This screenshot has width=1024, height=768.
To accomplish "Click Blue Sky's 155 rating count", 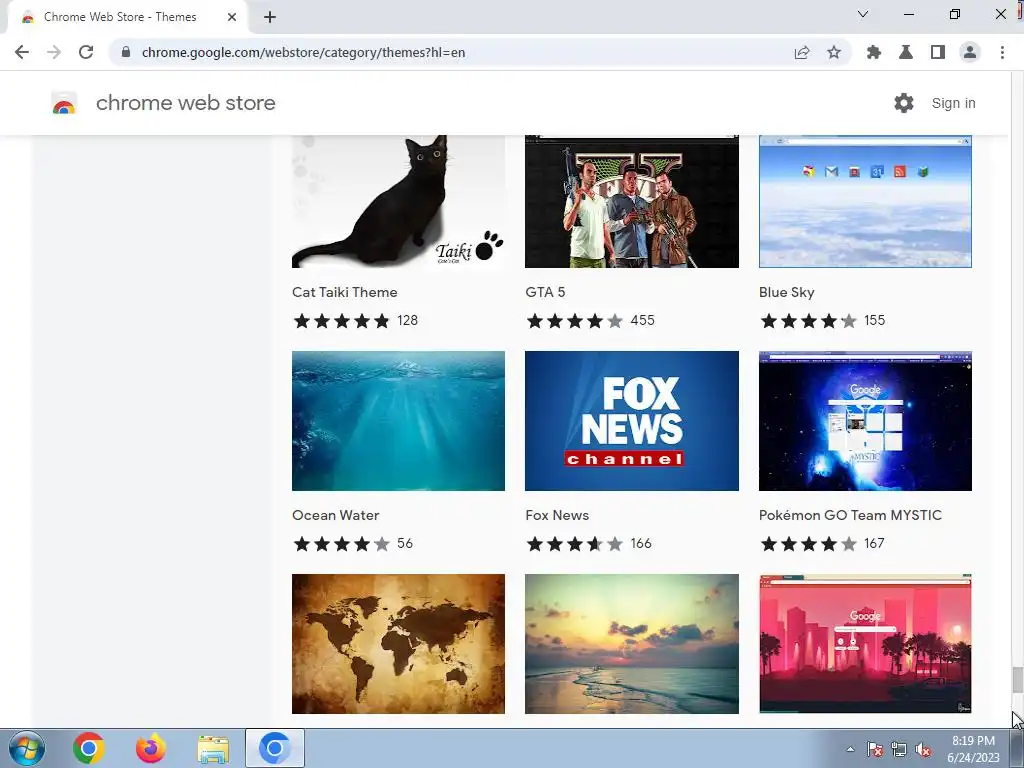I will click(874, 320).
